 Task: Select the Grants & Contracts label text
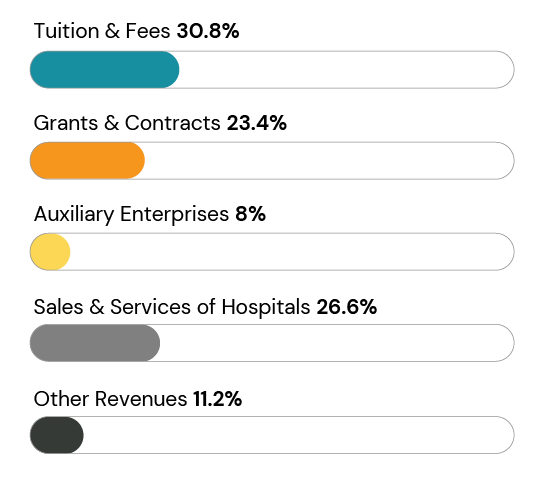pyautogui.click(x=127, y=123)
